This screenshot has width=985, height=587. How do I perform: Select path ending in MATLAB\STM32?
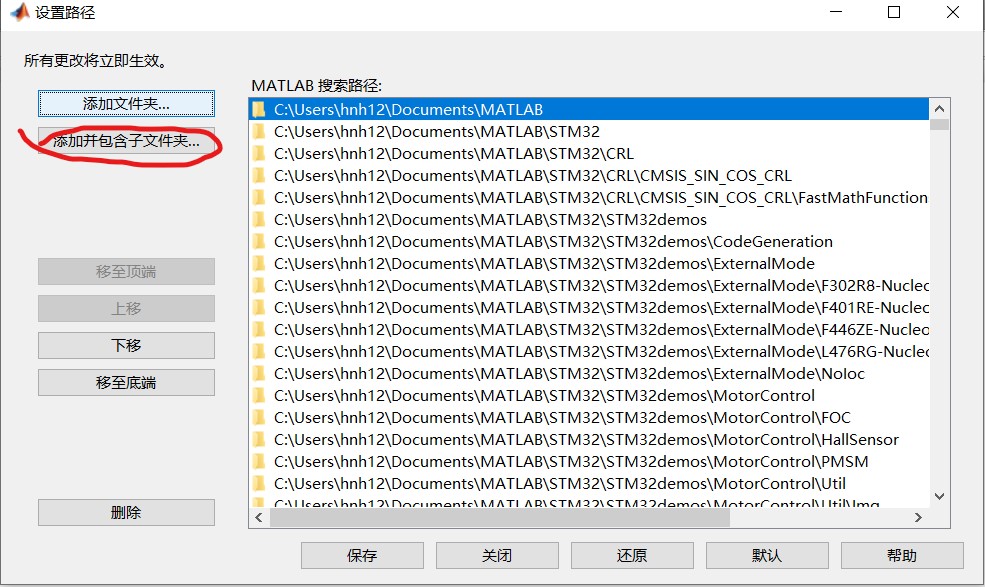point(589,131)
